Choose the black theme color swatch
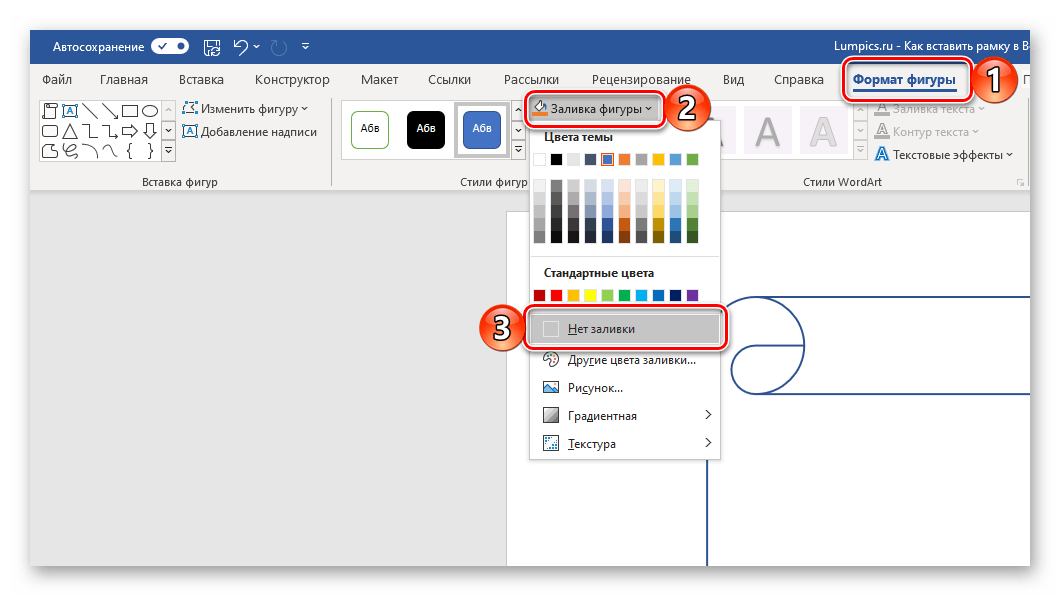The height and width of the screenshot is (596, 1060). tap(556, 159)
